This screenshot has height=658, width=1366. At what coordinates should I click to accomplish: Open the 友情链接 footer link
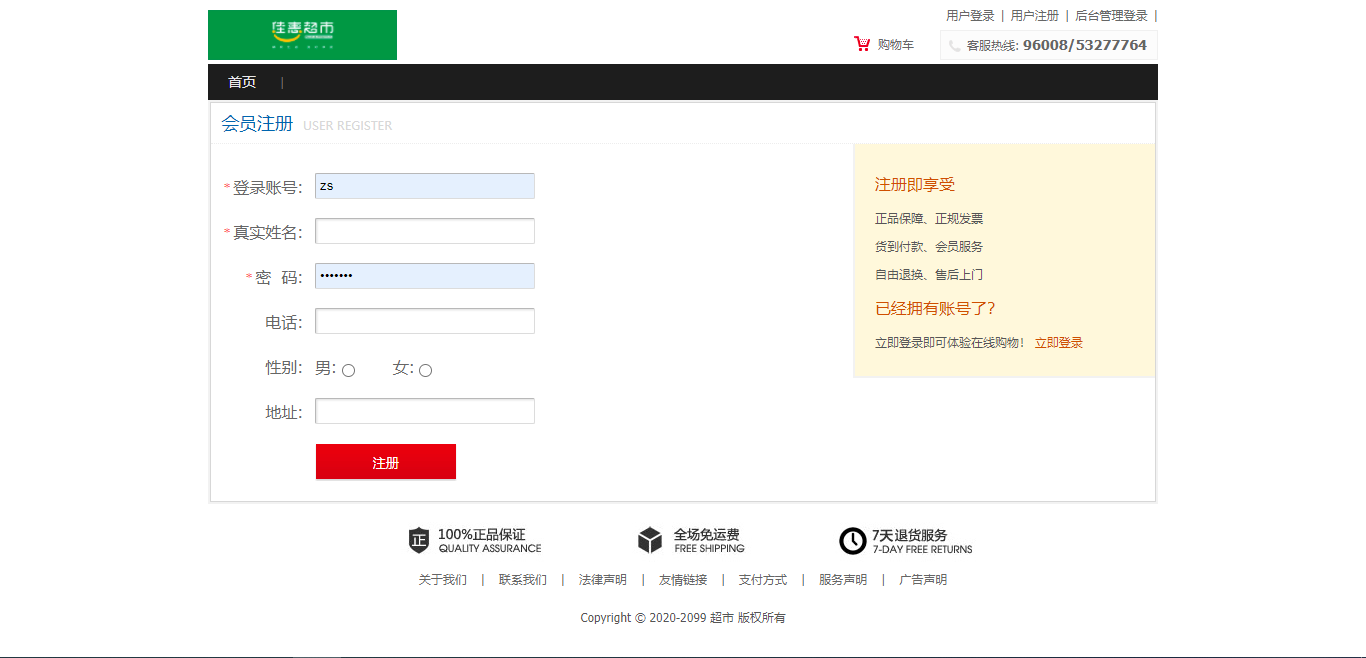tap(683, 580)
